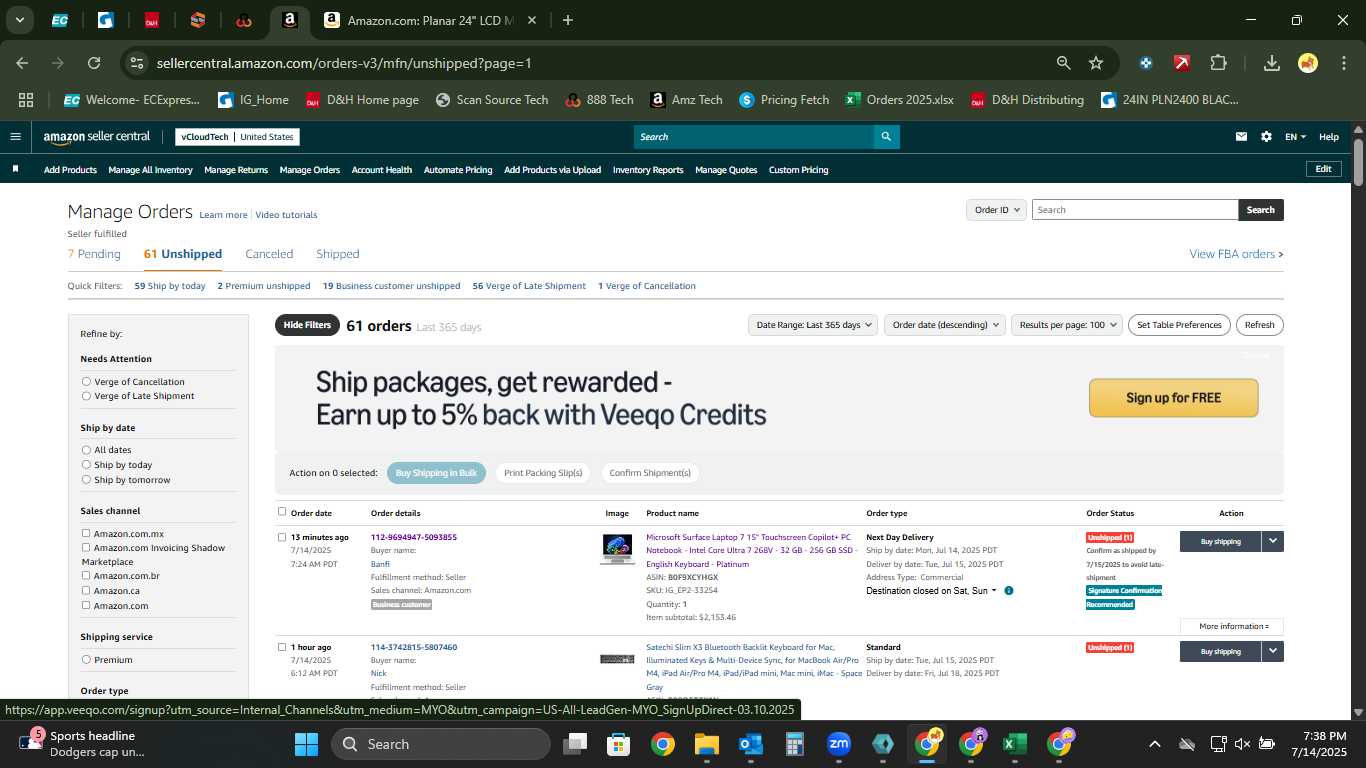Open the Inventory Reports menu item

pyautogui.click(x=648, y=170)
